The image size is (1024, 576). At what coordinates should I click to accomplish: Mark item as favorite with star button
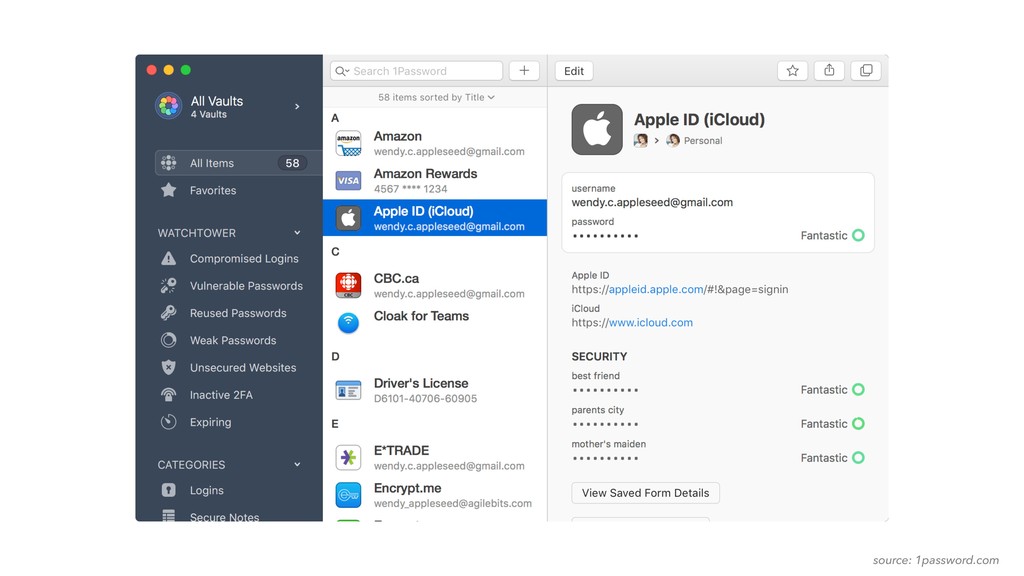point(792,71)
